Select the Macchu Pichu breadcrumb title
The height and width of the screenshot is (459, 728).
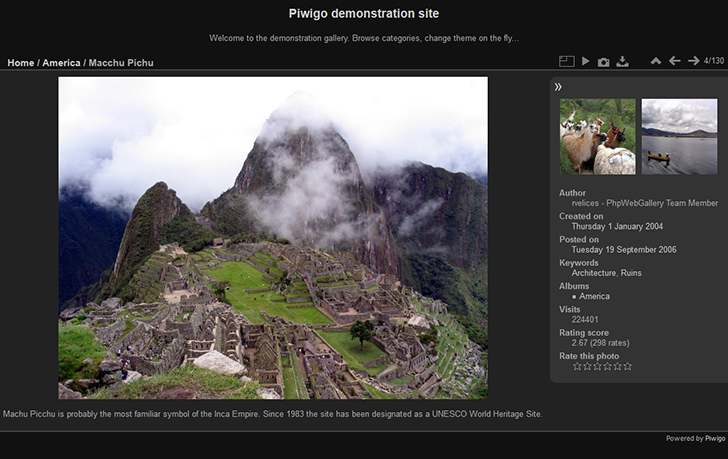click(x=121, y=63)
